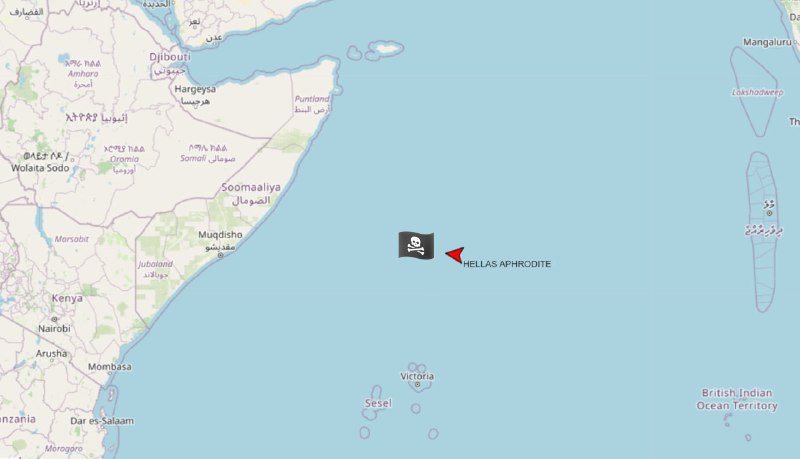800x459 pixels.
Task: Click the British Indian Ocean Territory label
Action: click(x=737, y=399)
